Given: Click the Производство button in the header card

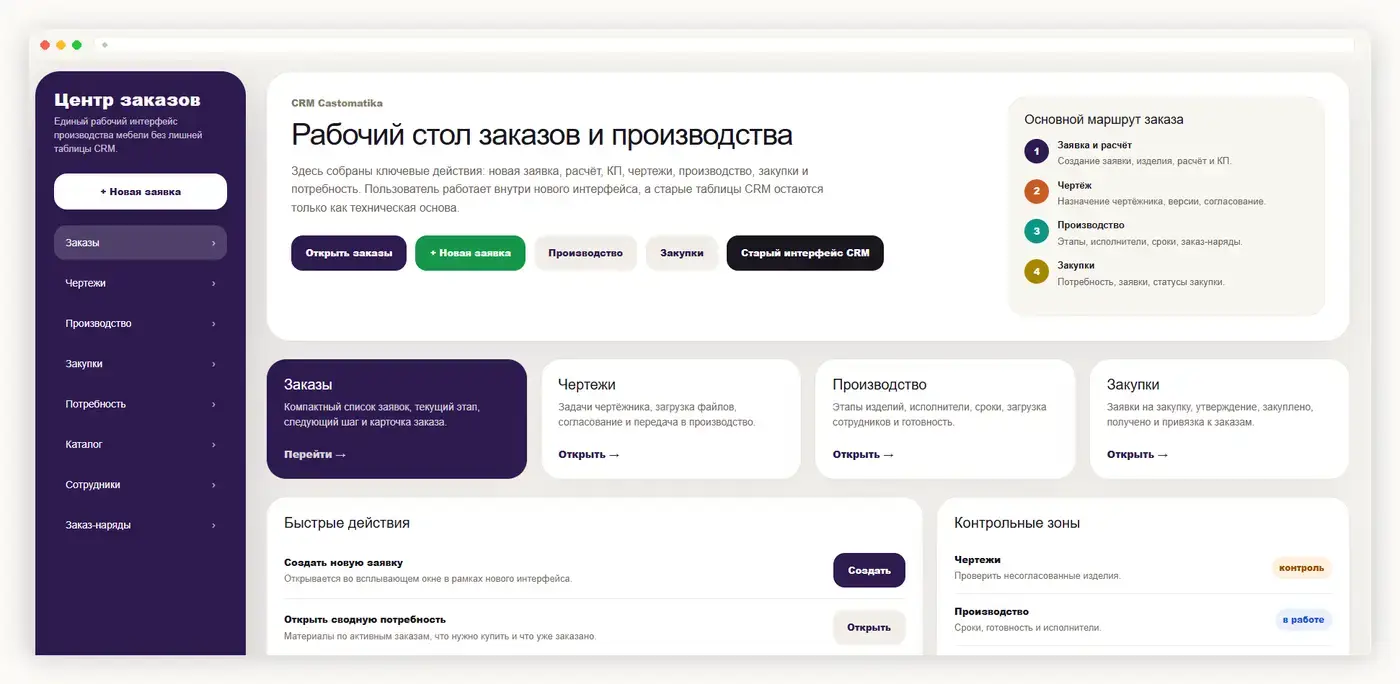Looking at the screenshot, I should coord(585,253).
